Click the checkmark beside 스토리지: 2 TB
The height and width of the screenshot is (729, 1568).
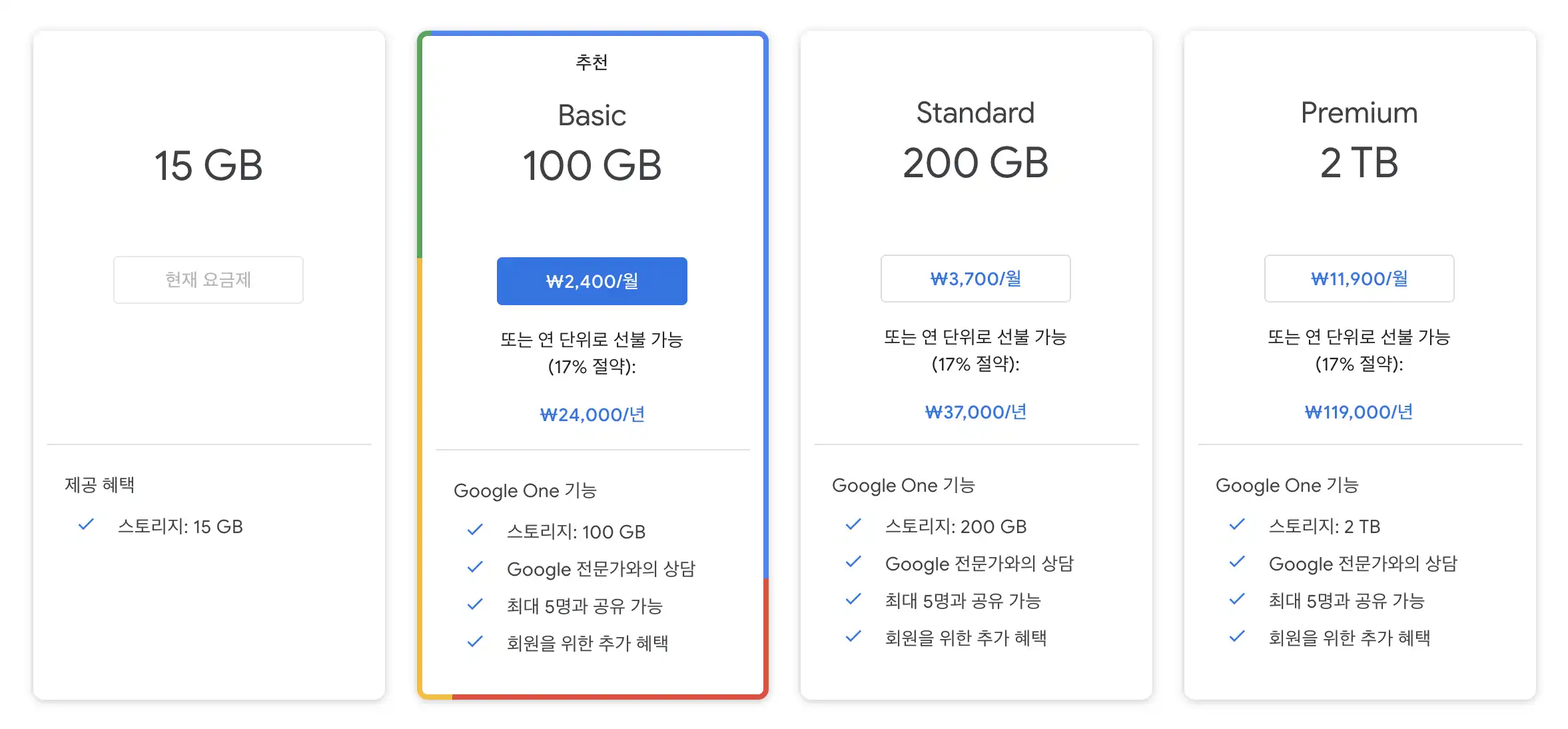(x=1237, y=524)
